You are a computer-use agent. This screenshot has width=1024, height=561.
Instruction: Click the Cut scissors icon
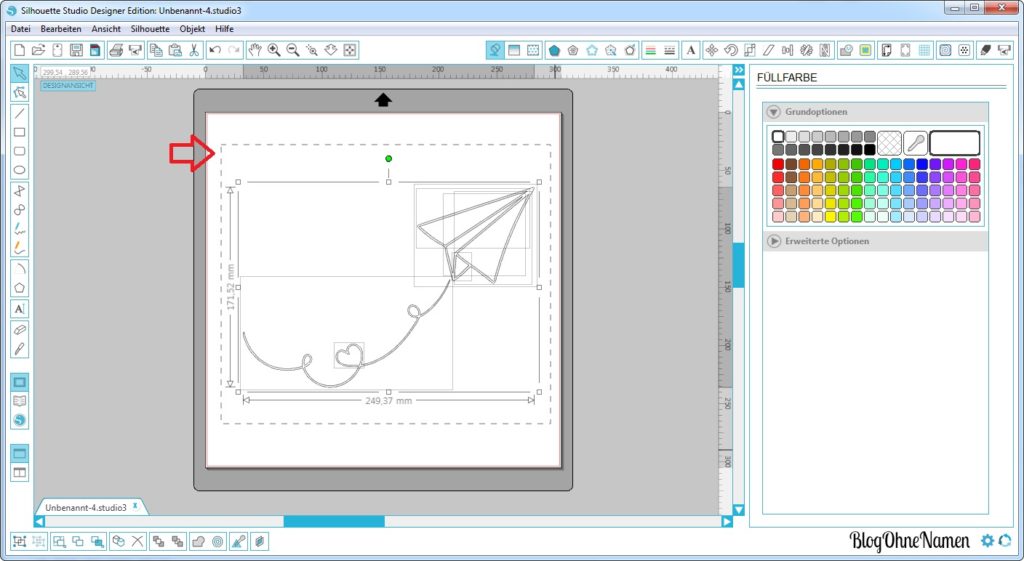pyautogui.click(x=194, y=50)
